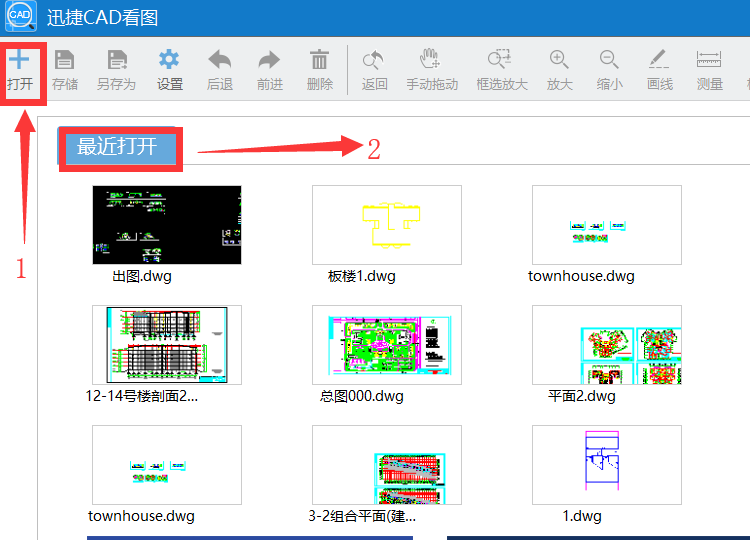Click the 前进 redo arrow
Viewport: 750px width, 540px height.
click(269, 60)
